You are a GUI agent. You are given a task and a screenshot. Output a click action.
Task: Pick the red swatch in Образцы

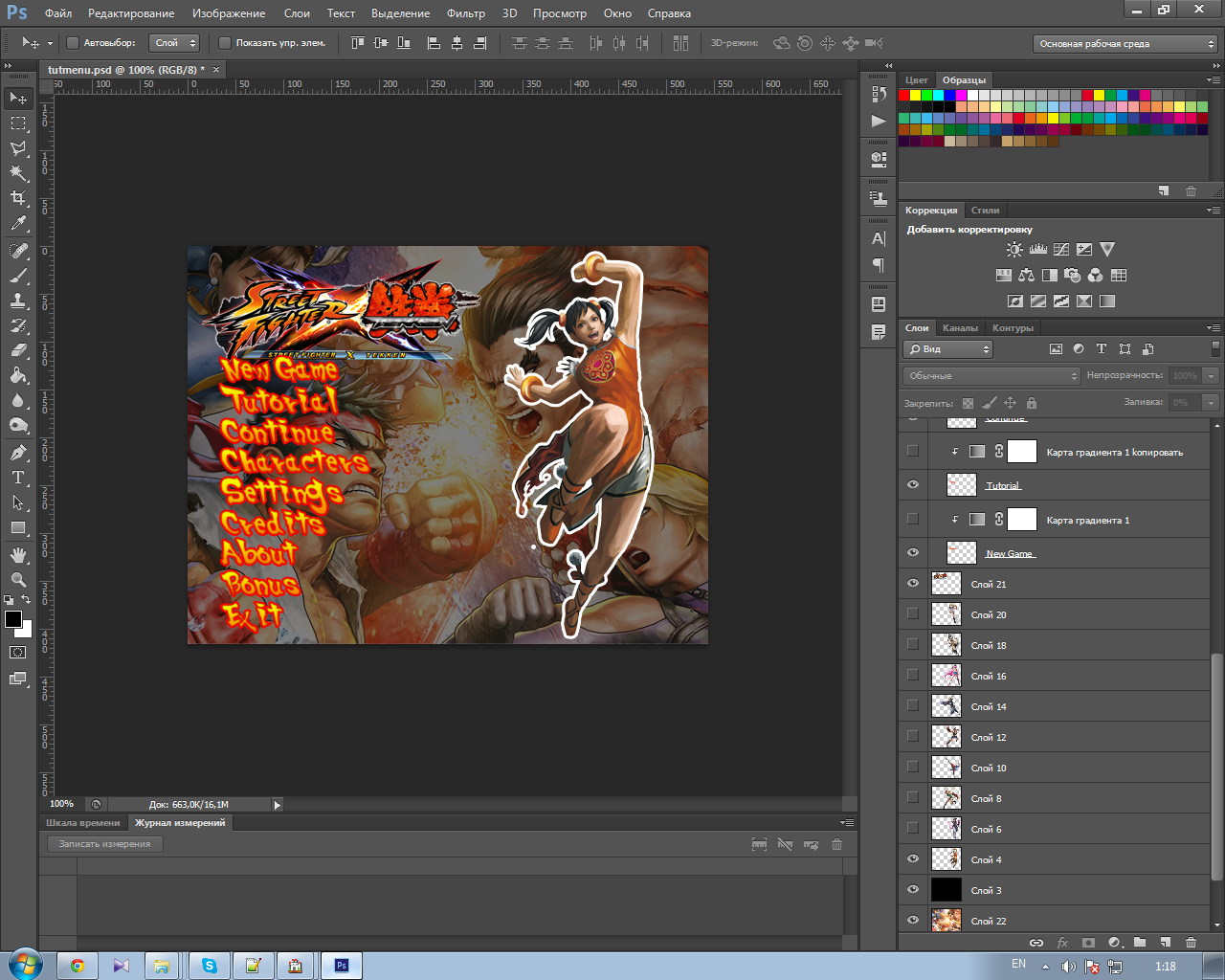point(903,95)
